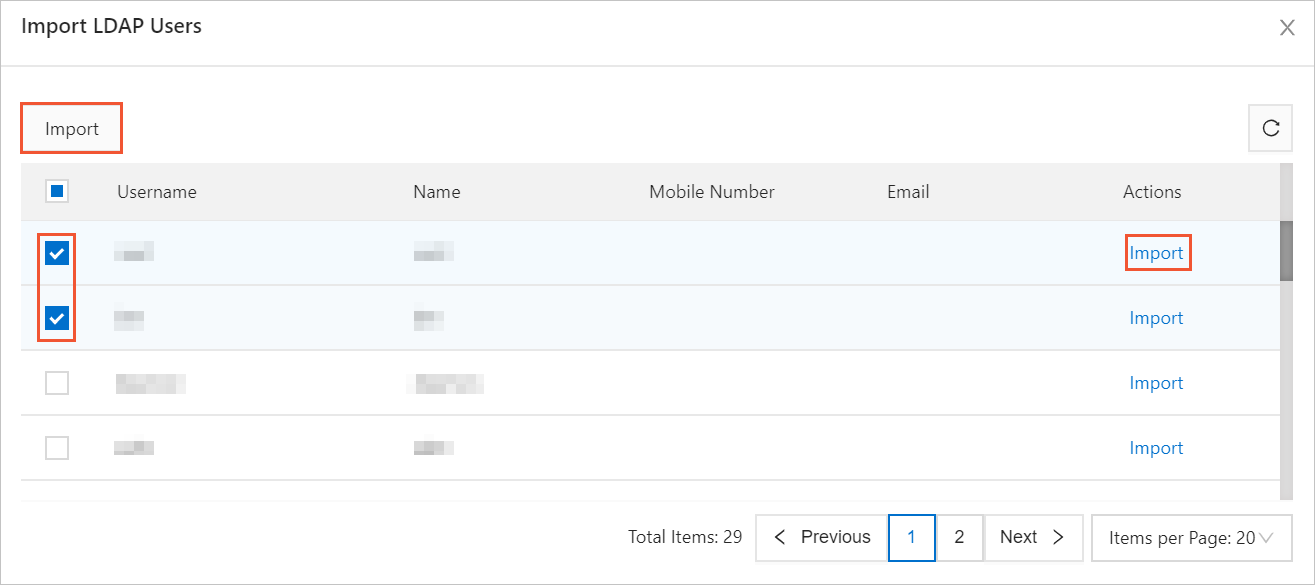The width and height of the screenshot is (1315, 585).
Task: Close the Import LDAP Users dialog
Action: pos(1287,28)
